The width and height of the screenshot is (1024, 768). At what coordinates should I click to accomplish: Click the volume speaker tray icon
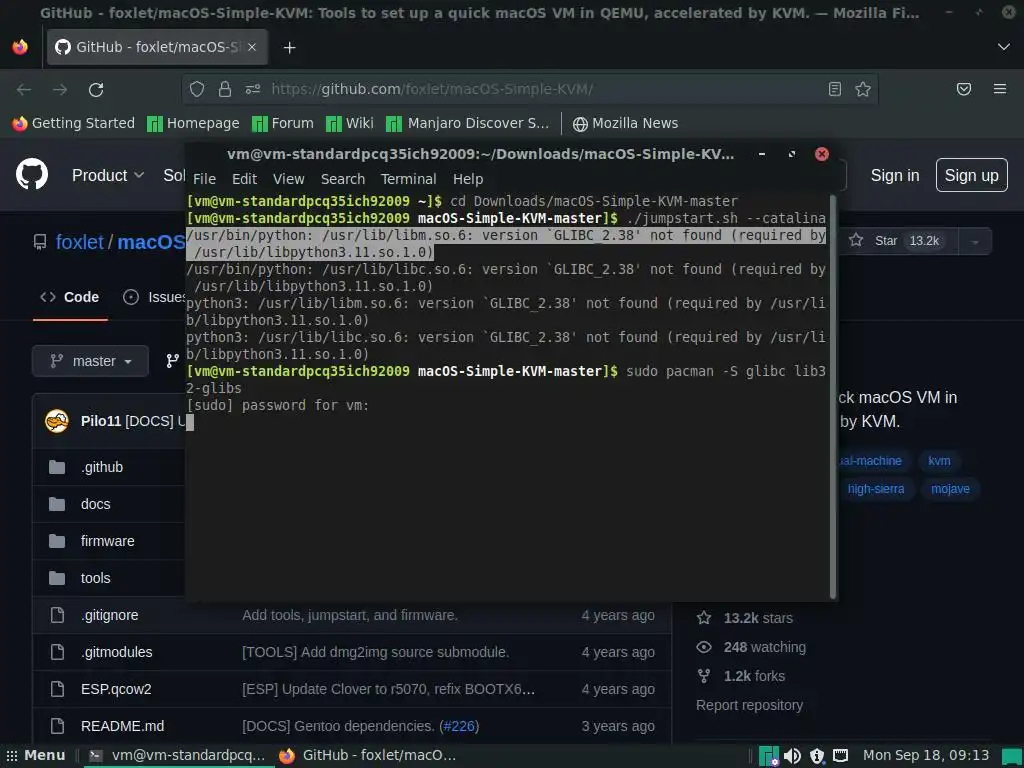pyautogui.click(x=792, y=756)
